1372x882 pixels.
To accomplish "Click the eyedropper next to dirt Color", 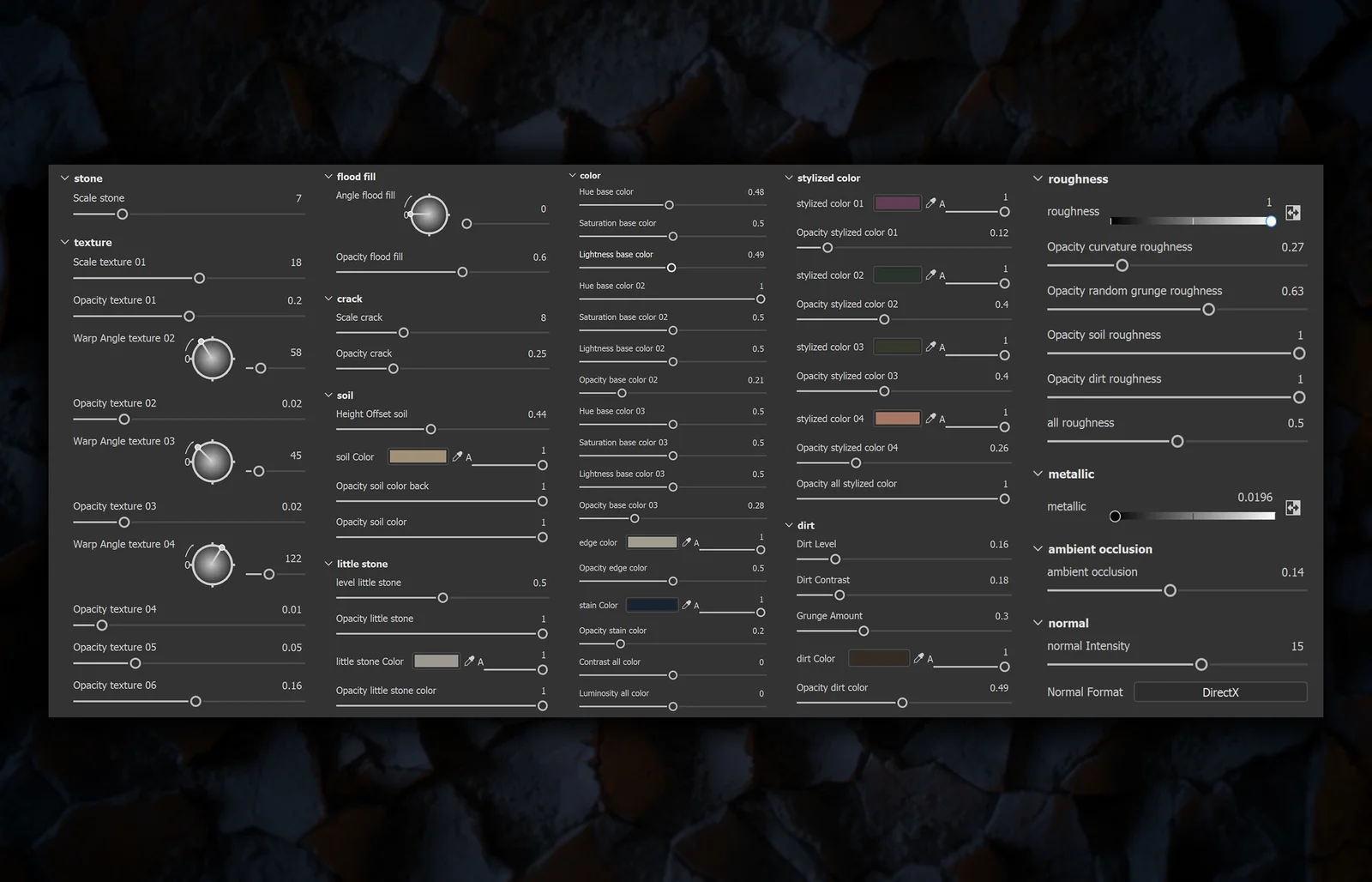I will click(x=918, y=657).
